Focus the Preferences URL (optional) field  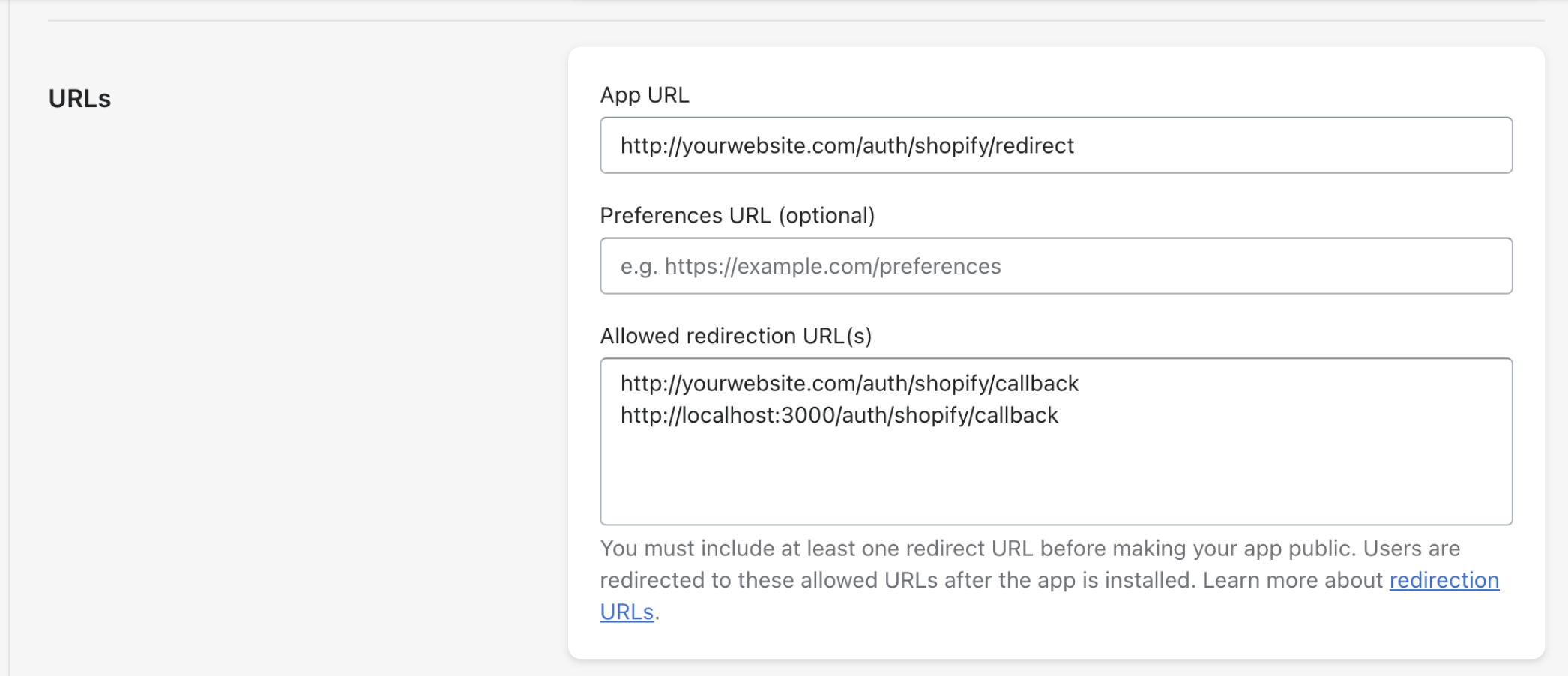tap(1056, 266)
